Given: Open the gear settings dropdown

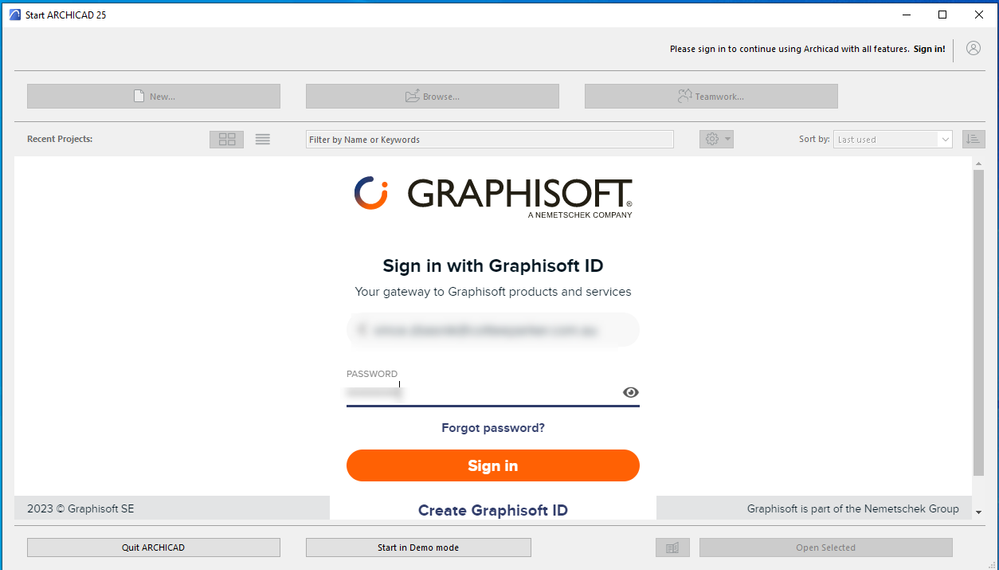Looking at the screenshot, I should [716, 139].
